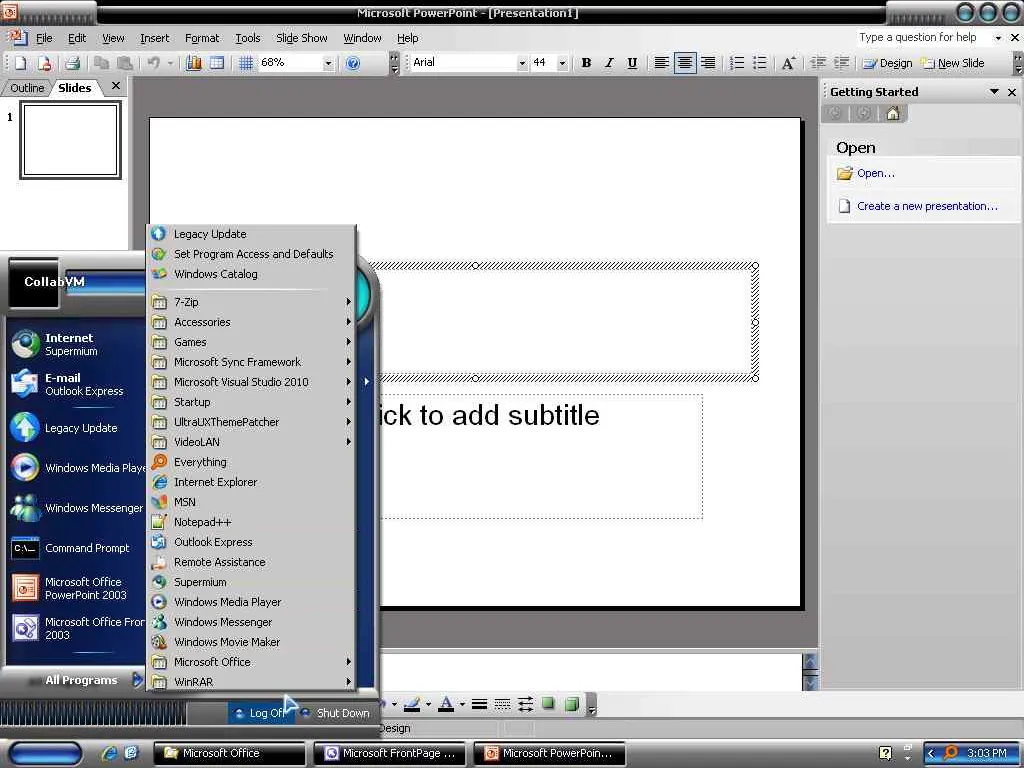The width and height of the screenshot is (1024, 768).
Task: Open Slide Design pane
Action: point(888,63)
